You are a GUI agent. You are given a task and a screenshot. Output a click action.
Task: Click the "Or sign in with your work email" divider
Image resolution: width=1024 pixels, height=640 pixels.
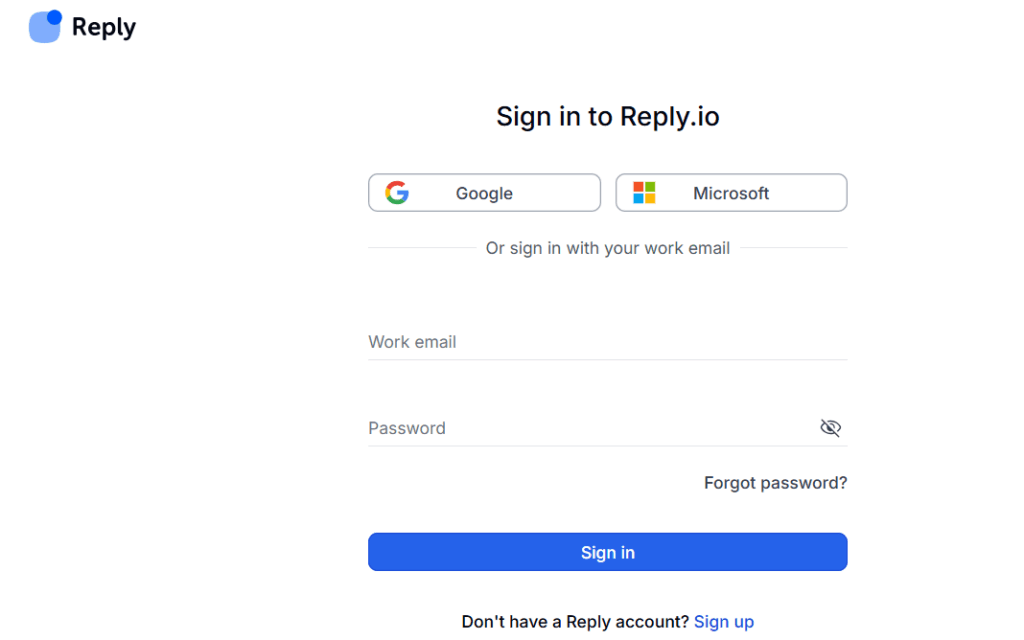(x=607, y=247)
